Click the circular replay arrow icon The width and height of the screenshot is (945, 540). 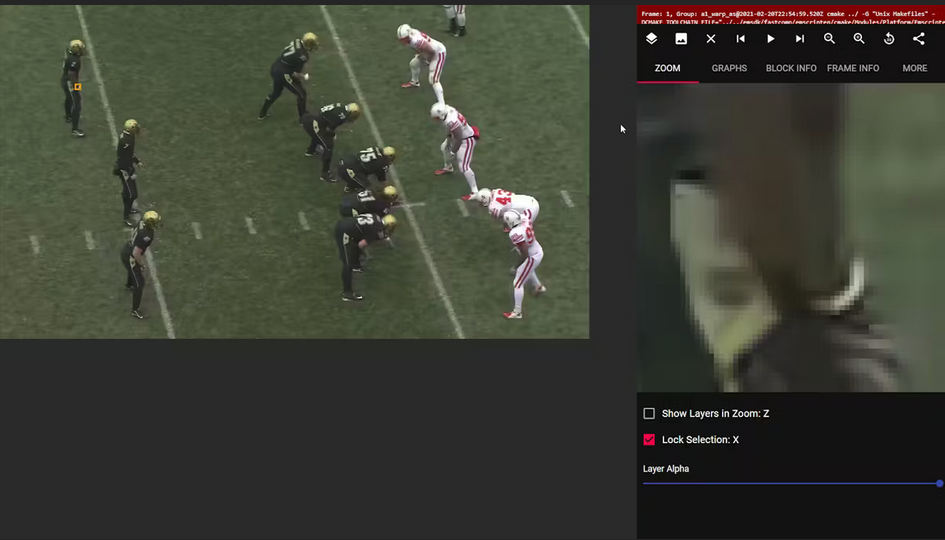[889, 39]
